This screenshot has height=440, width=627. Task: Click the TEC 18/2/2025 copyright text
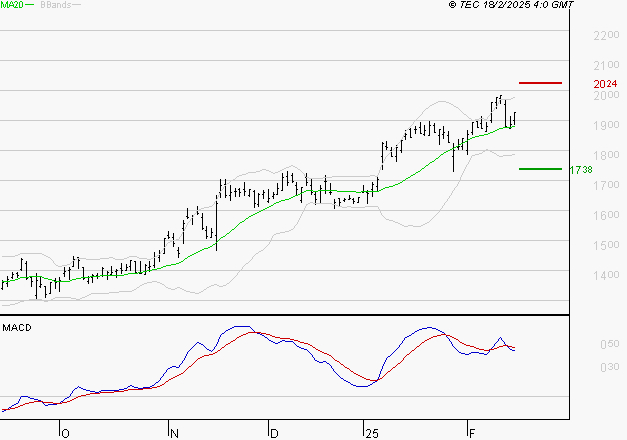511,4
